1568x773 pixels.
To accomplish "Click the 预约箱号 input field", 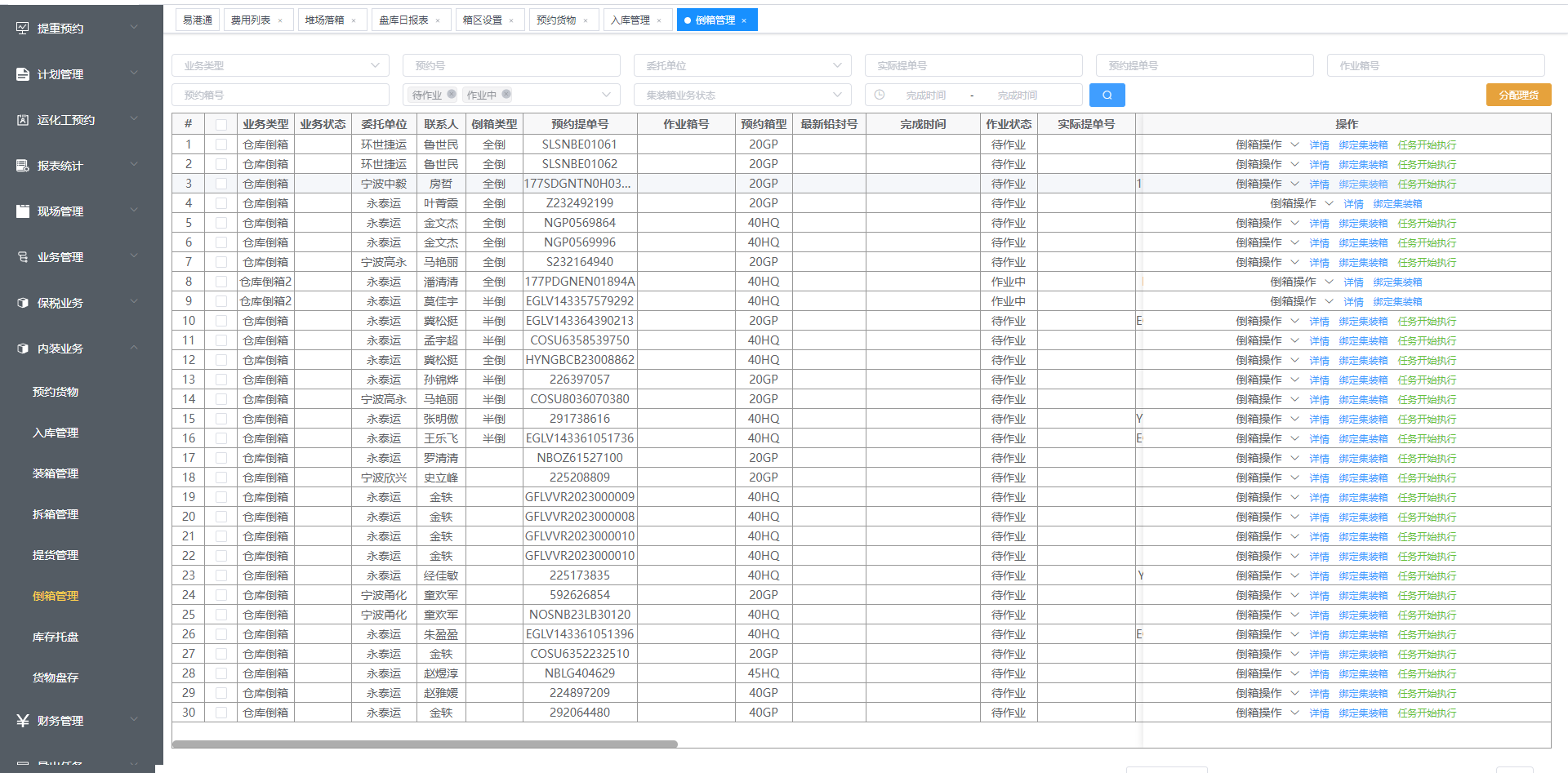I will click(x=280, y=95).
